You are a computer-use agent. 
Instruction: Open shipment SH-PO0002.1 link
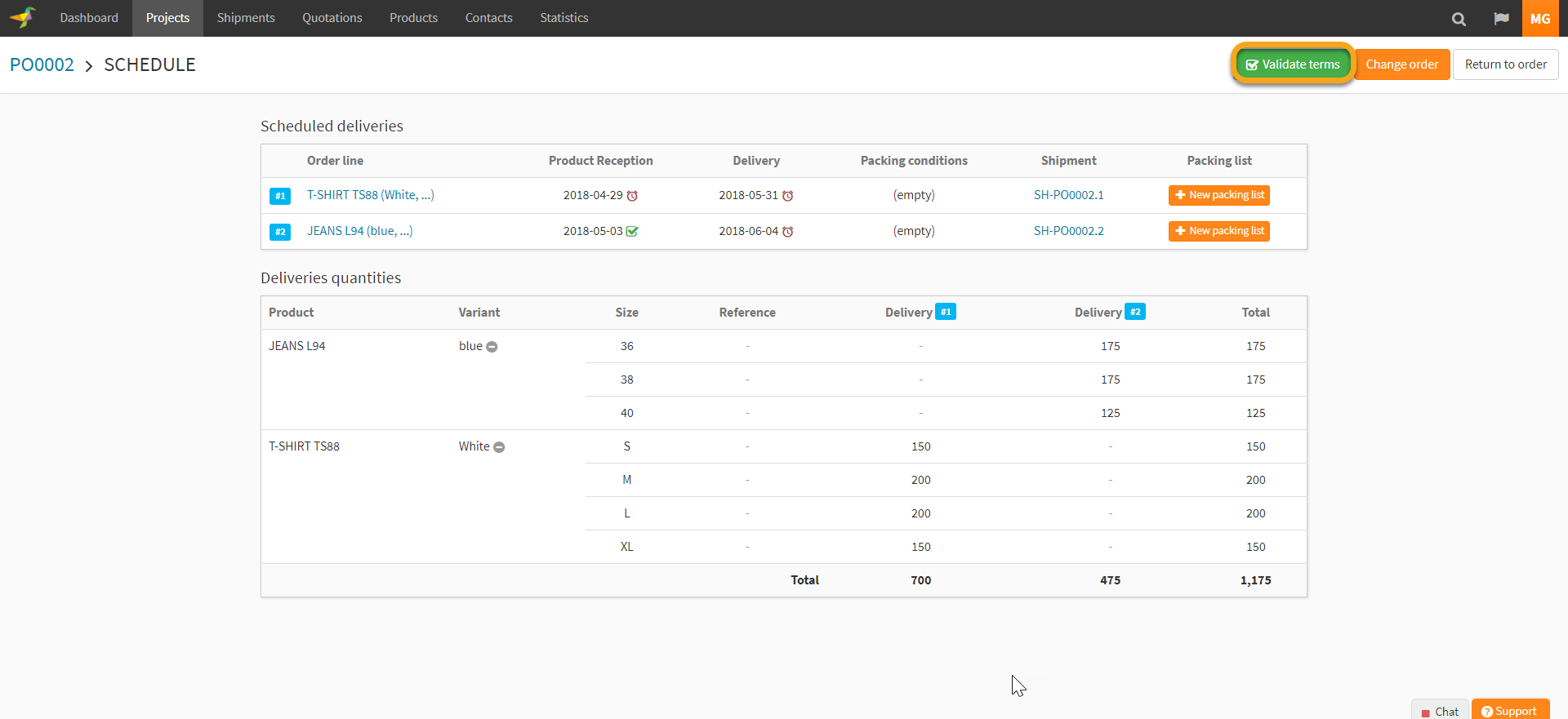point(1068,195)
